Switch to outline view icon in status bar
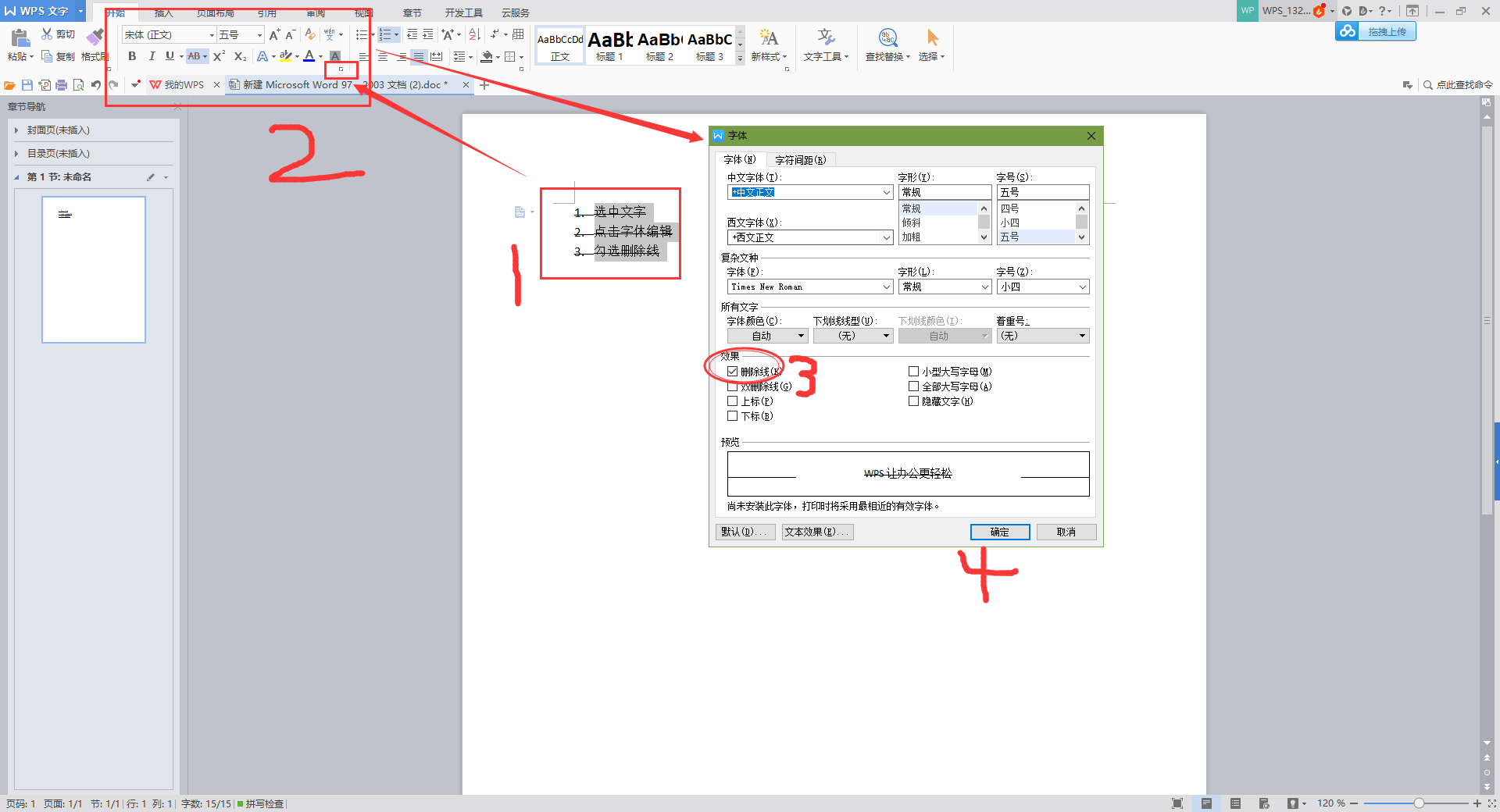Image resolution: width=1500 pixels, height=812 pixels. tap(1235, 803)
